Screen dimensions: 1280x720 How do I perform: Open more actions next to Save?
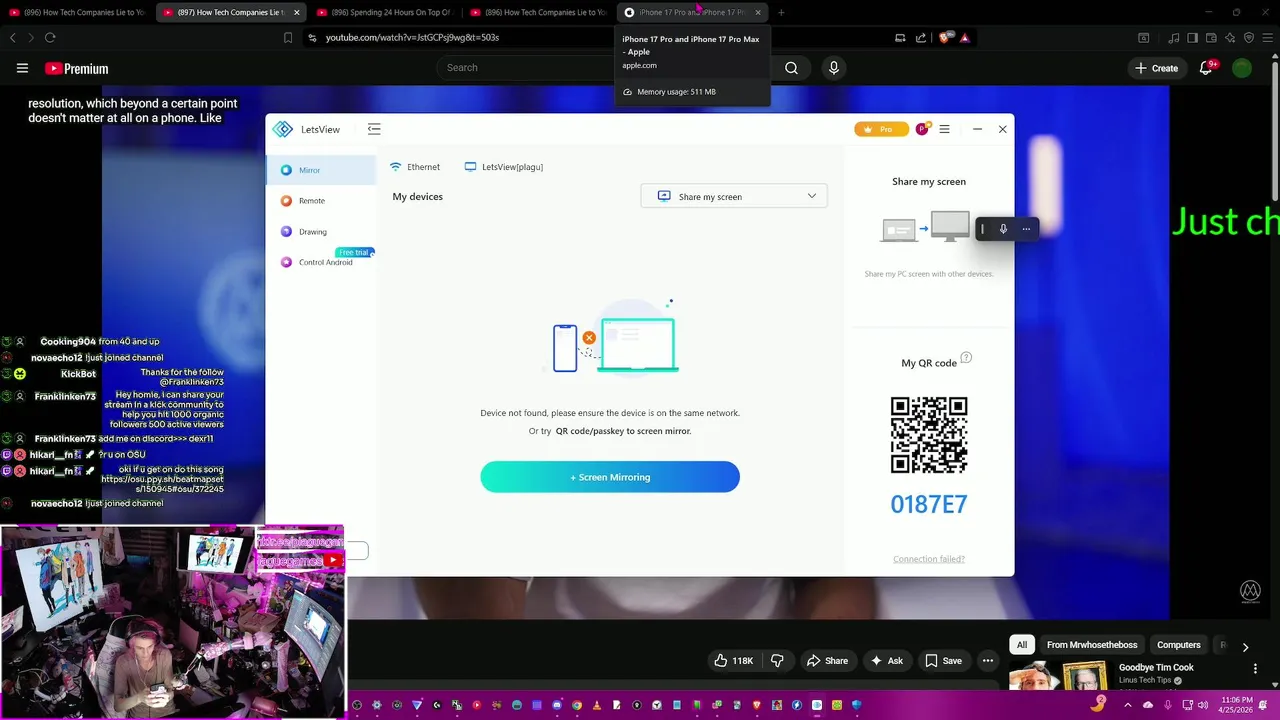tap(988, 660)
